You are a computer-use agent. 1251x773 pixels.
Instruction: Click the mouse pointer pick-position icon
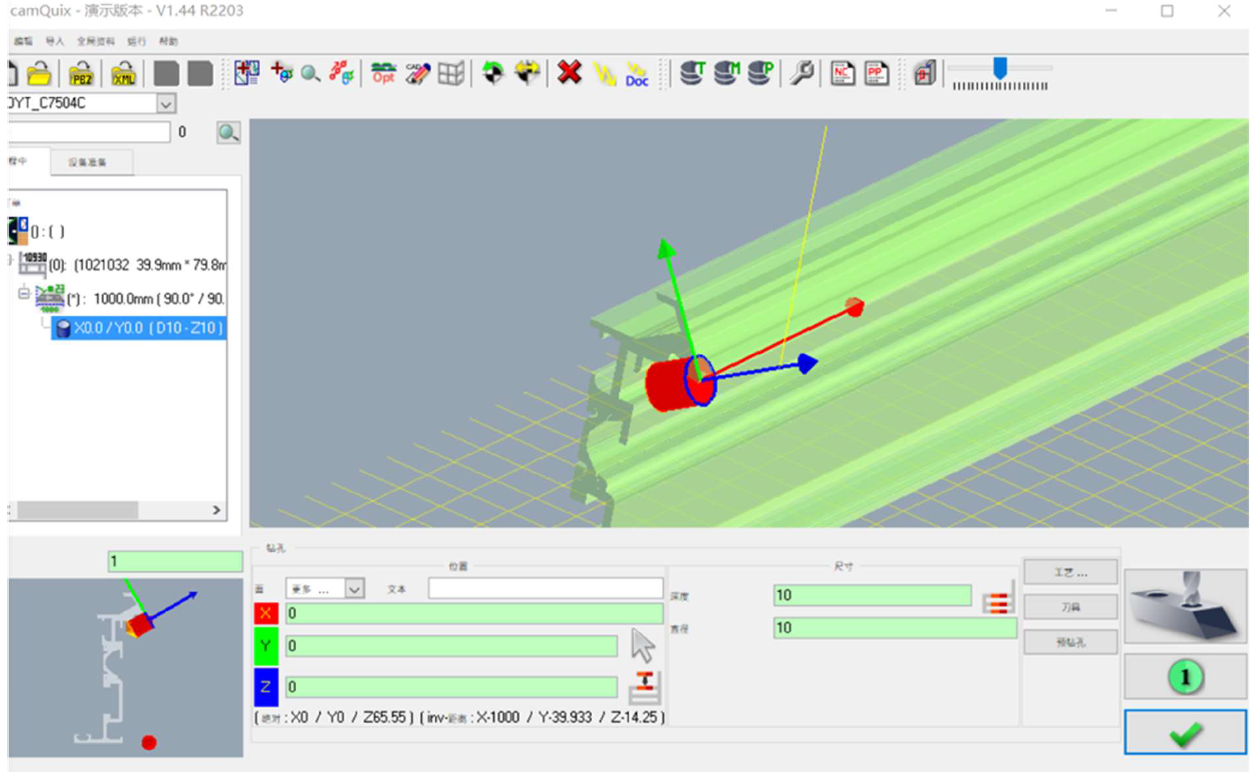point(643,645)
